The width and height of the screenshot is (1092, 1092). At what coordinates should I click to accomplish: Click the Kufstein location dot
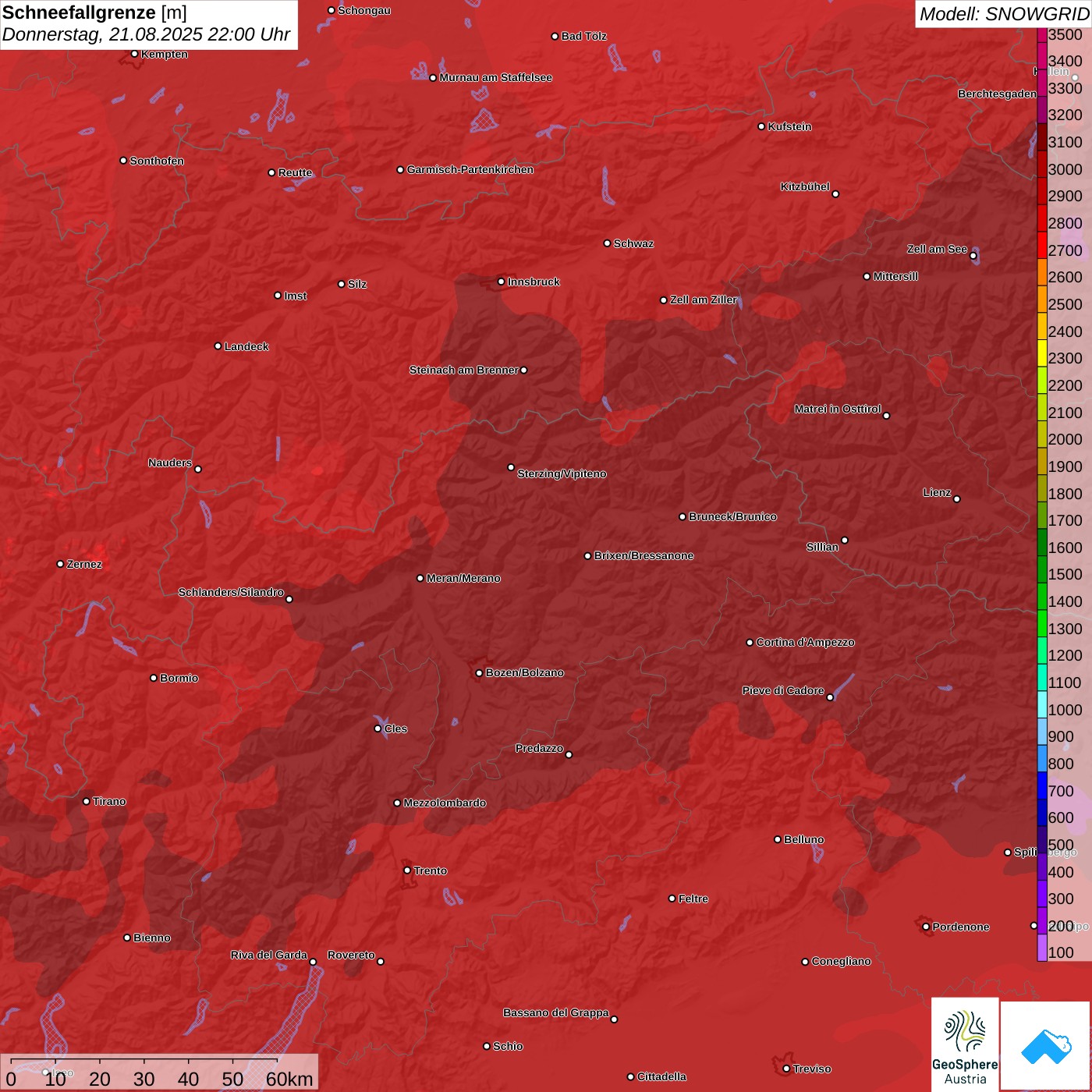762,126
